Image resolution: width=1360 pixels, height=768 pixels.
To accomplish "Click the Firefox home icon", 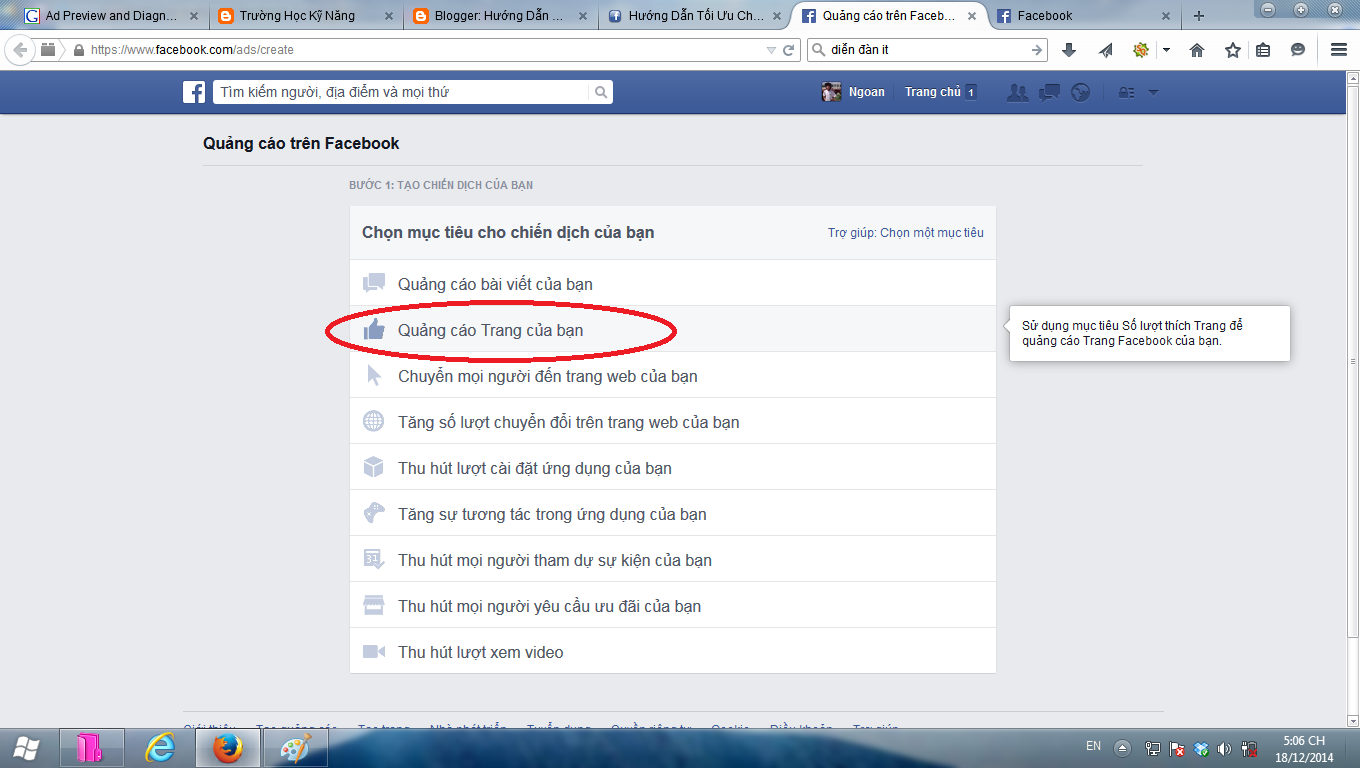I will pyautogui.click(x=1197, y=50).
